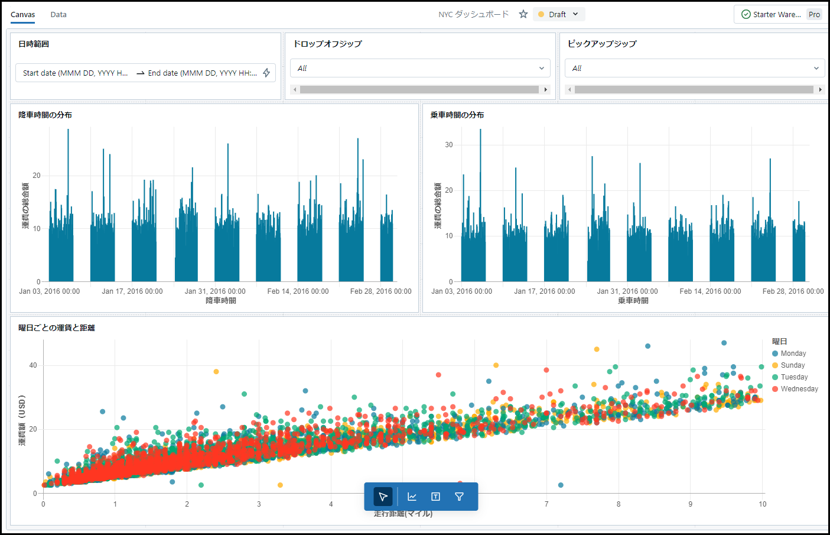Screen dimensions: 830x535
Task: Star the NYC ダッシュボード as favorite
Action: click(523, 15)
